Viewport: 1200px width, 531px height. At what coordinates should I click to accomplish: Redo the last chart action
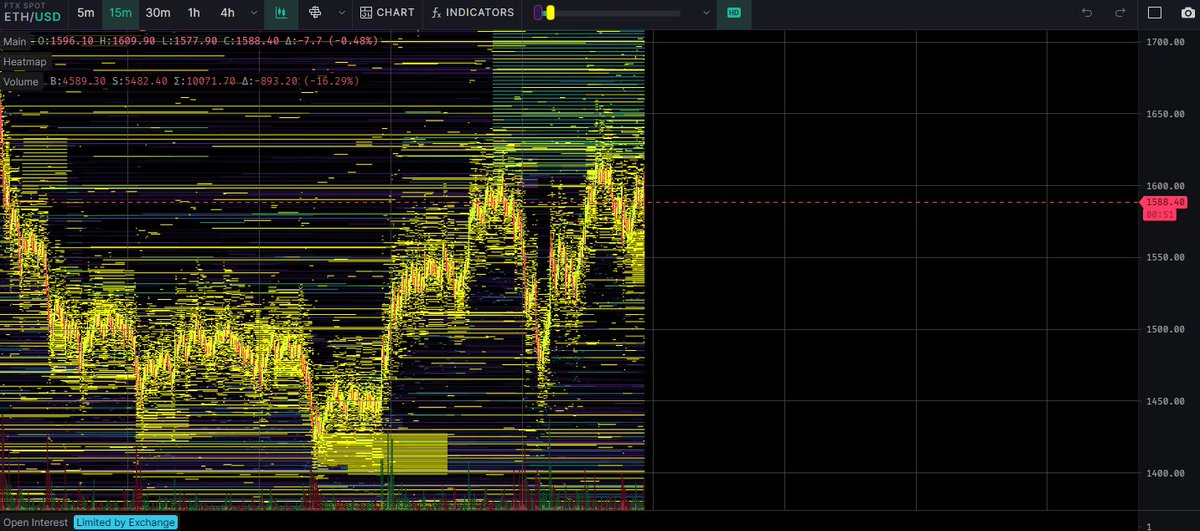pyautogui.click(x=1119, y=13)
